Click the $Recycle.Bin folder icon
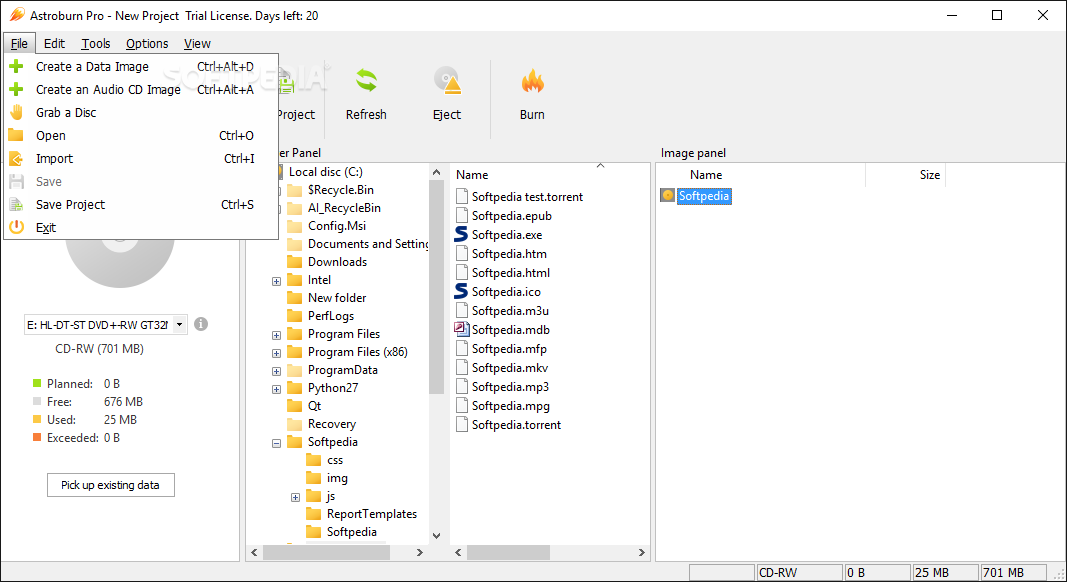The width and height of the screenshot is (1067, 582). (x=294, y=190)
